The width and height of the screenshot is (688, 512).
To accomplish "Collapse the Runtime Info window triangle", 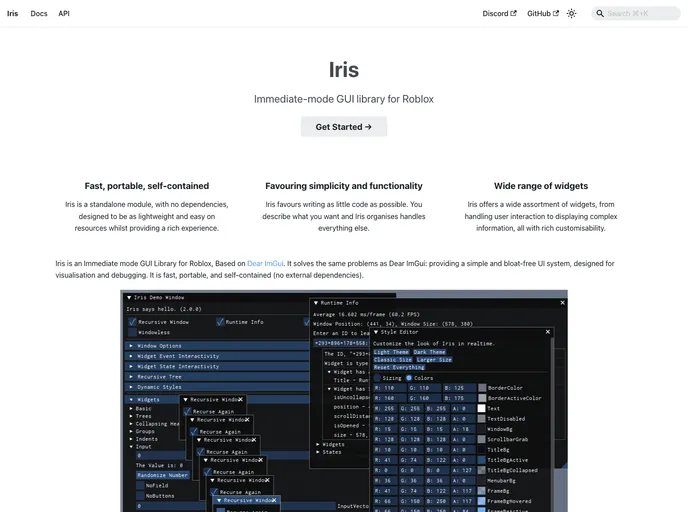I will [315, 303].
